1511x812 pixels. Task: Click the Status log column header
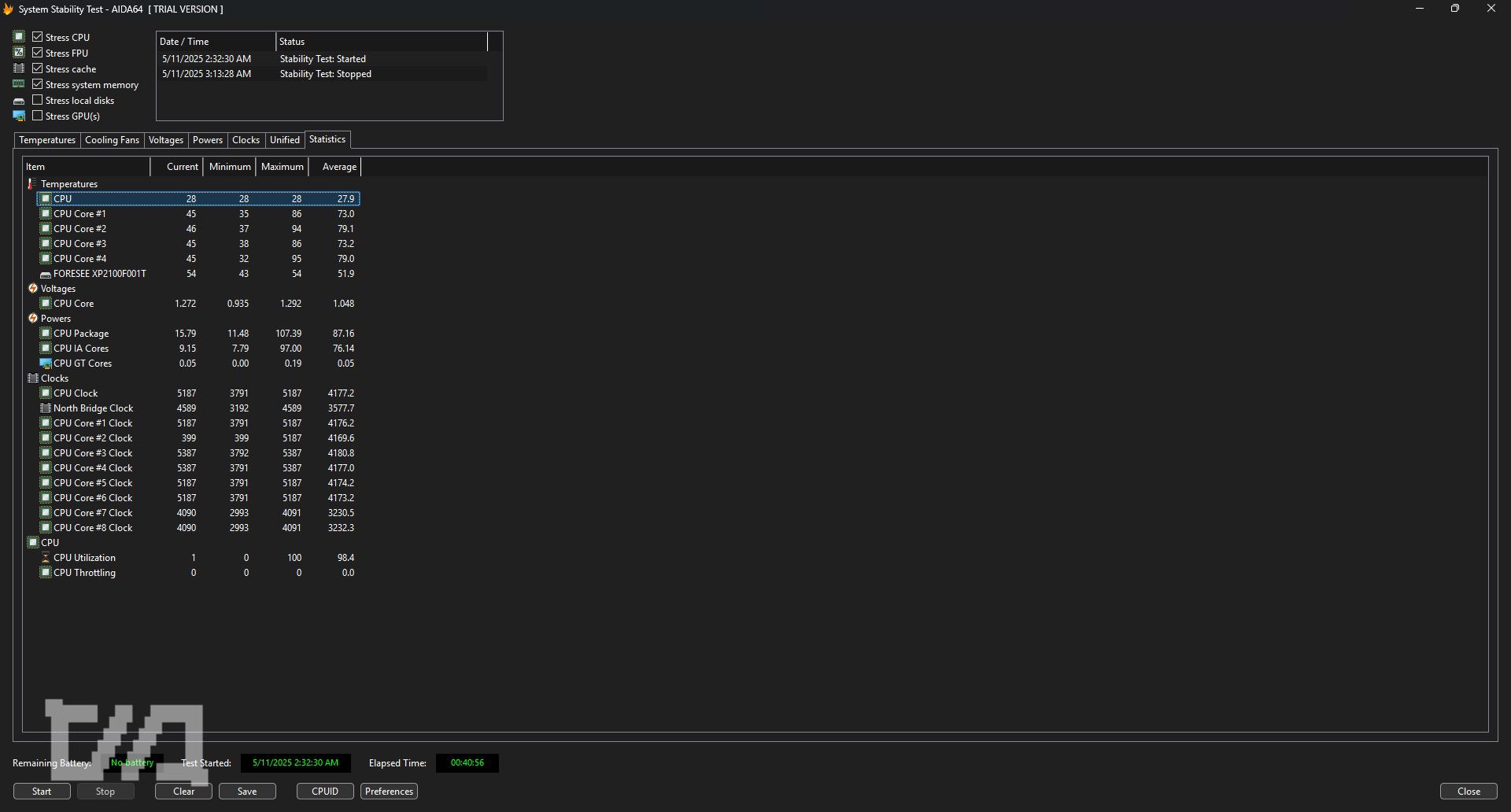click(x=382, y=42)
